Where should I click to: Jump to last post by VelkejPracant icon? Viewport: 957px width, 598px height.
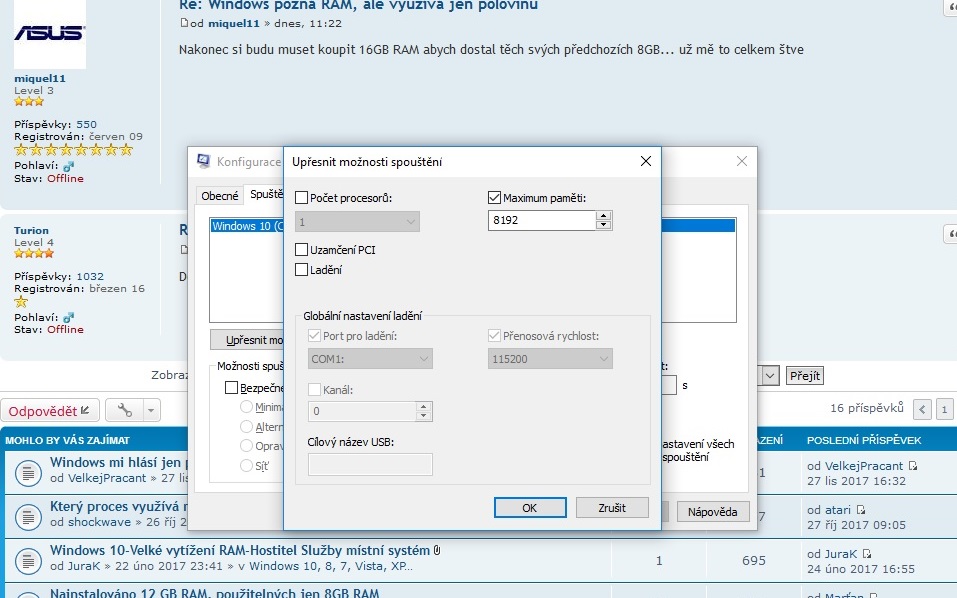[913, 466]
